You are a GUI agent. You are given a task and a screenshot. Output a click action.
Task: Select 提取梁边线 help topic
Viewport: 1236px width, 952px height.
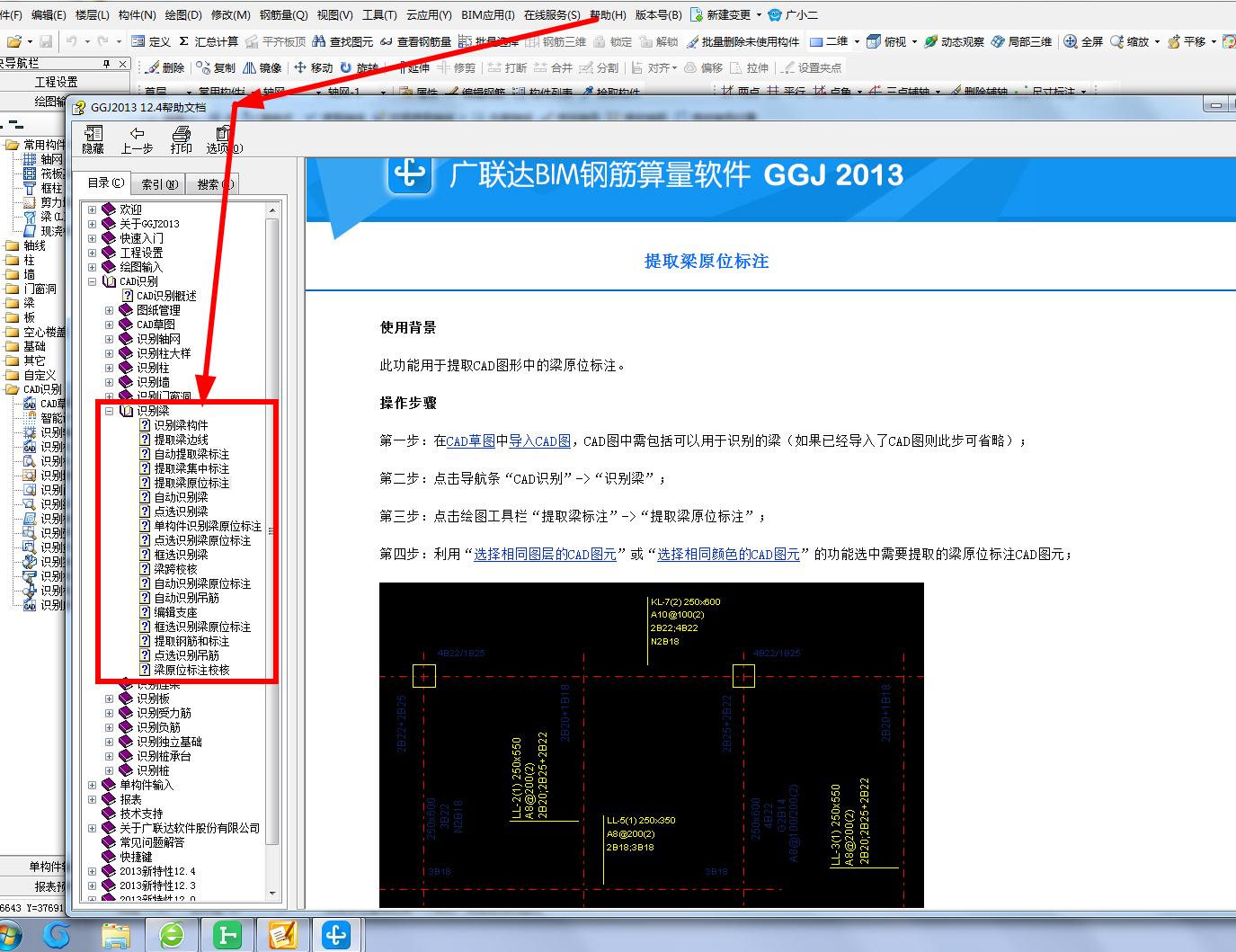tap(181, 440)
